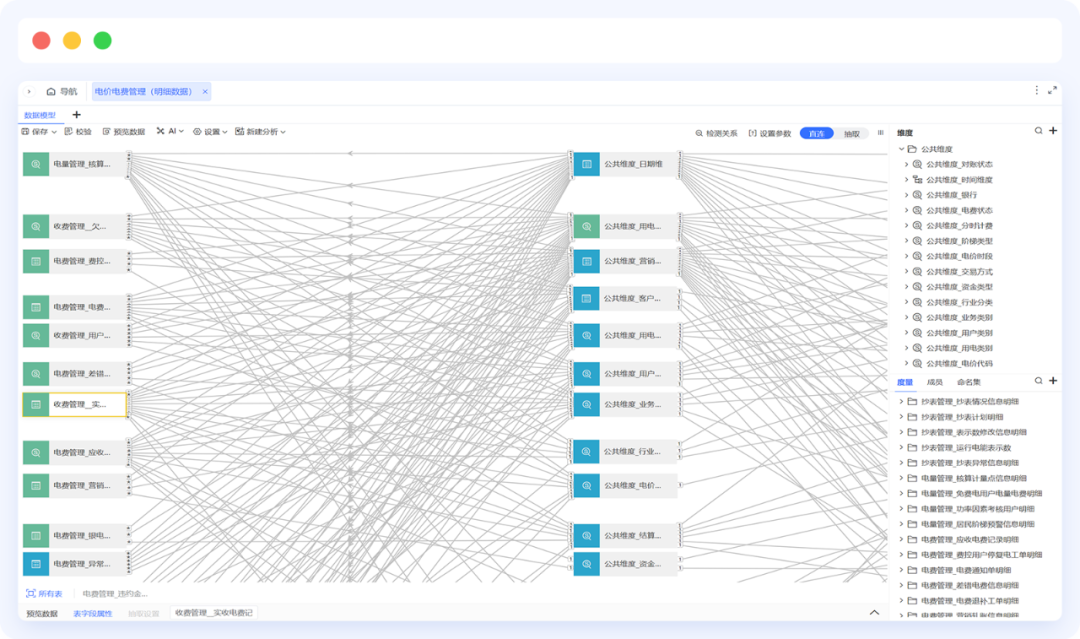
Task: Switch connection mode to 直连
Action: point(816,133)
